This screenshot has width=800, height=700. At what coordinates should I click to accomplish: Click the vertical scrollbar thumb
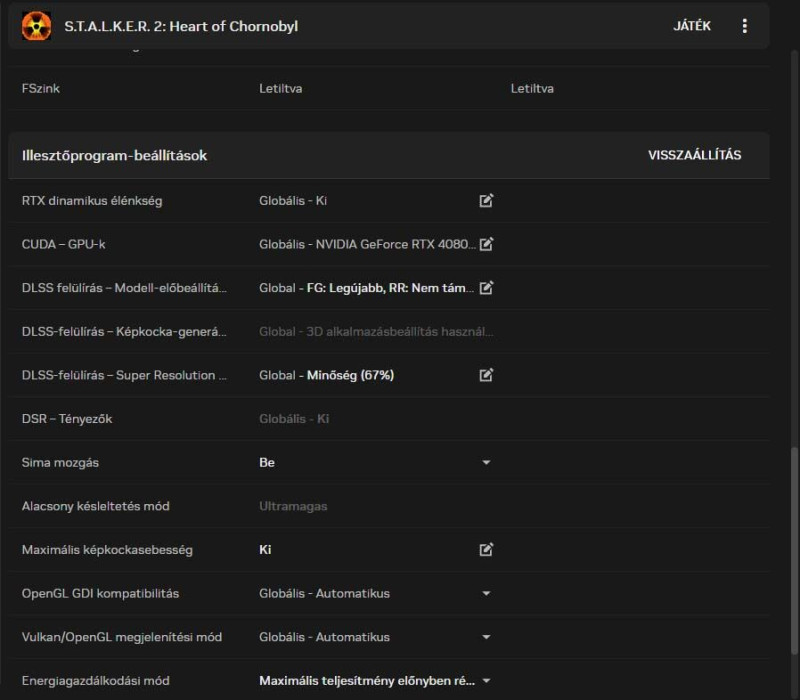coord(794,551)
